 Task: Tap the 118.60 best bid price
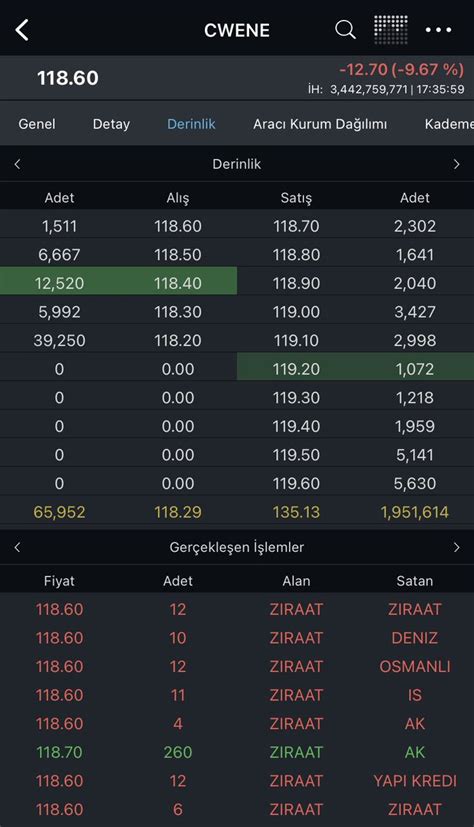(178, 226)
